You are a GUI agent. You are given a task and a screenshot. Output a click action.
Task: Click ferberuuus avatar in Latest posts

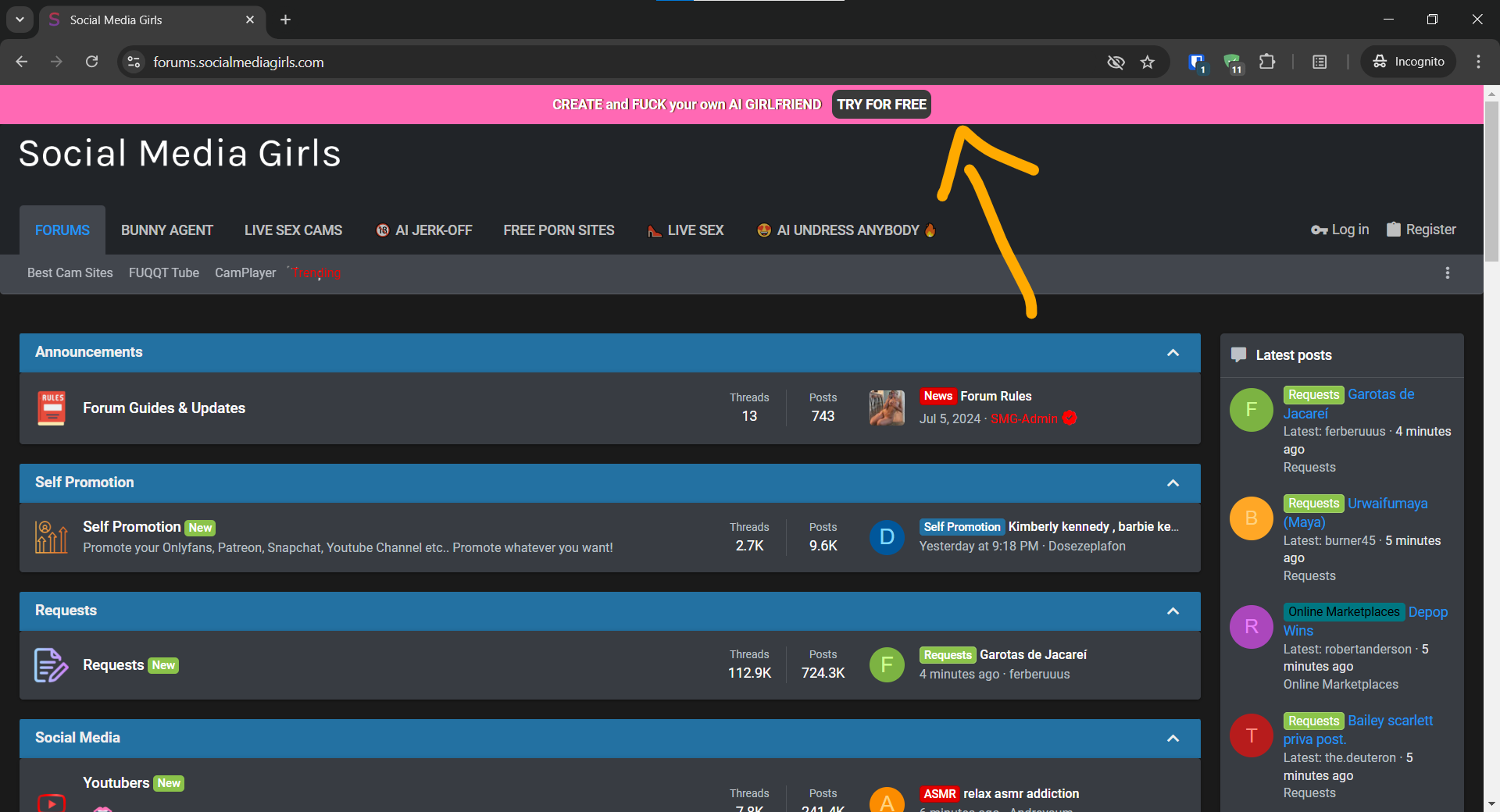(x=1250, y=409)
